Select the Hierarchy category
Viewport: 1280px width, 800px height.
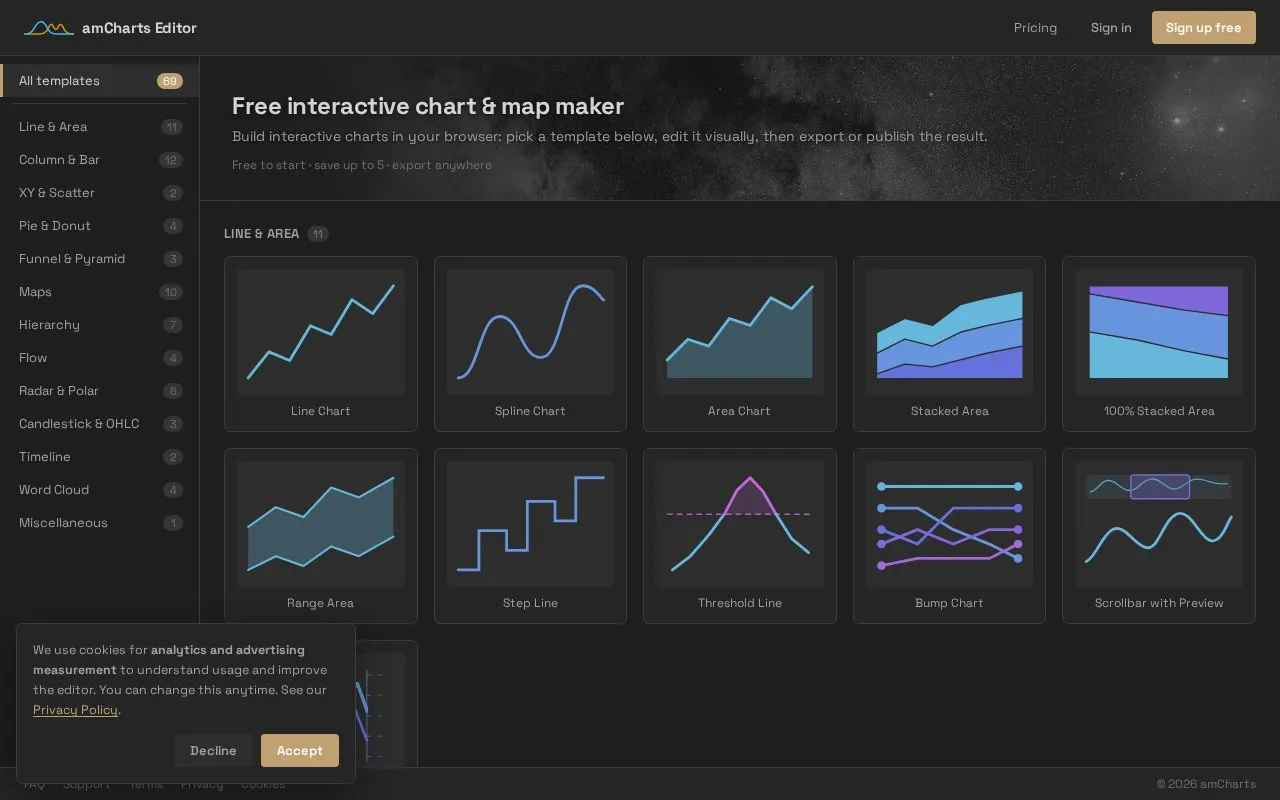point(100,325)
